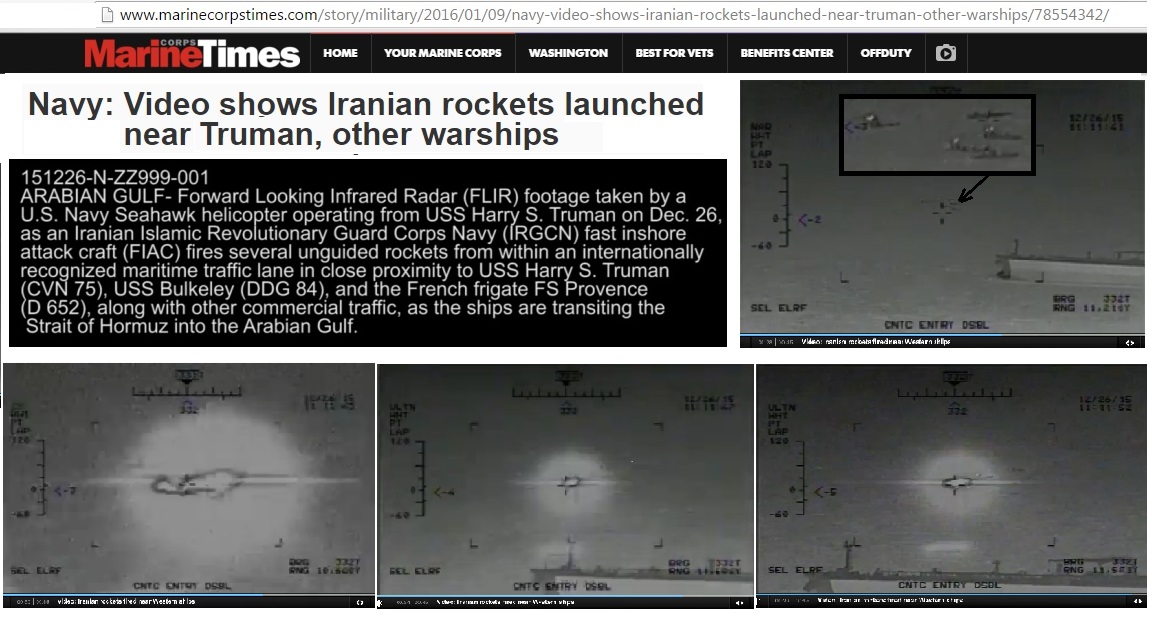The width and height of the screenshot is (1154, 620).
Task: Click the '151226-N-ZZ999-001' caption ID text
Action: [115, 177]
